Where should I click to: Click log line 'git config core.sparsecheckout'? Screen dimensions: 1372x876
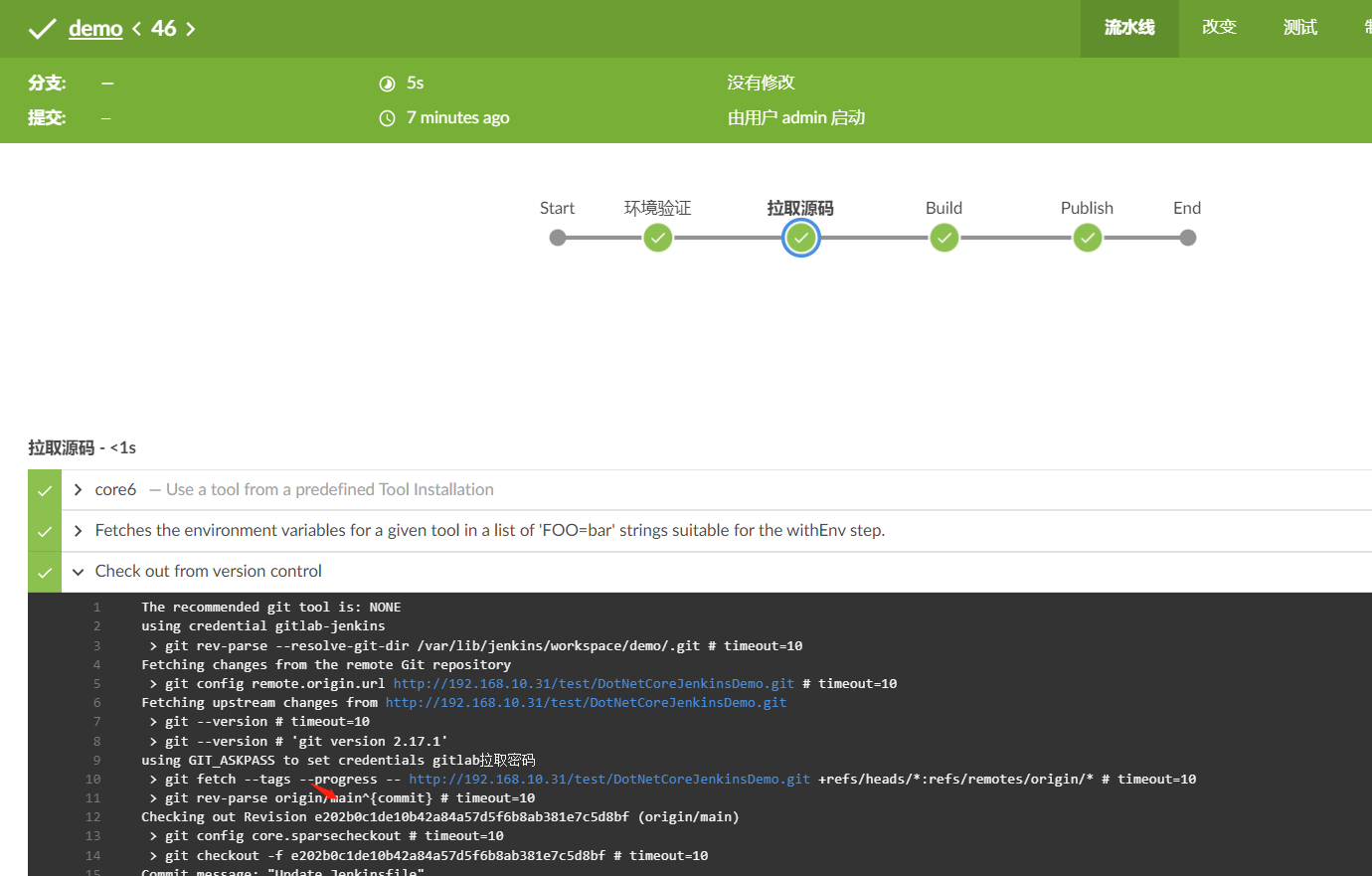(x=326, y=836)
